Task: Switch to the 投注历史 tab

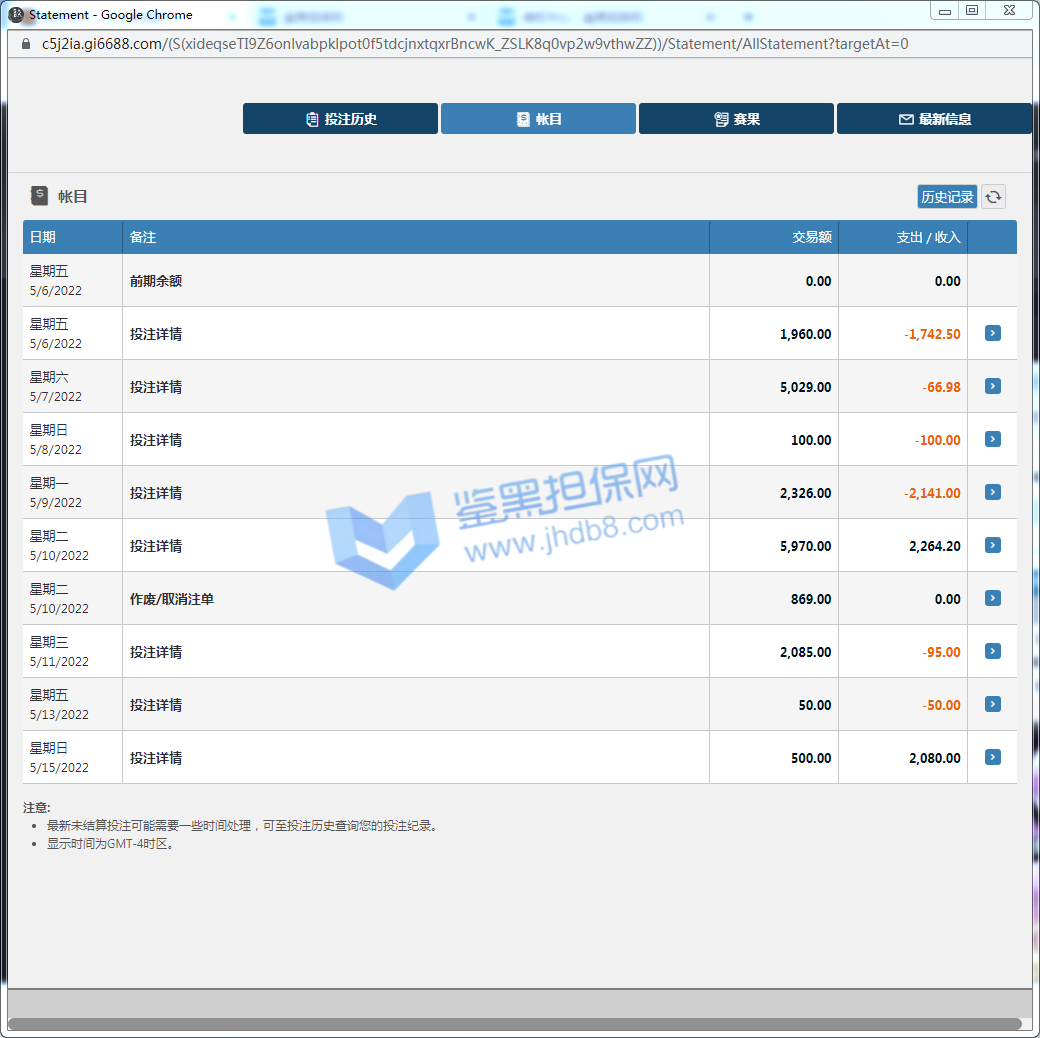Action: (x=340, y=119)
